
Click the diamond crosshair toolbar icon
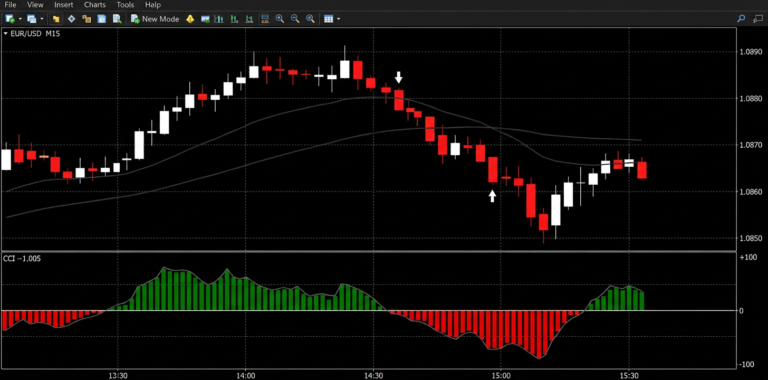(x=72, y=19)
